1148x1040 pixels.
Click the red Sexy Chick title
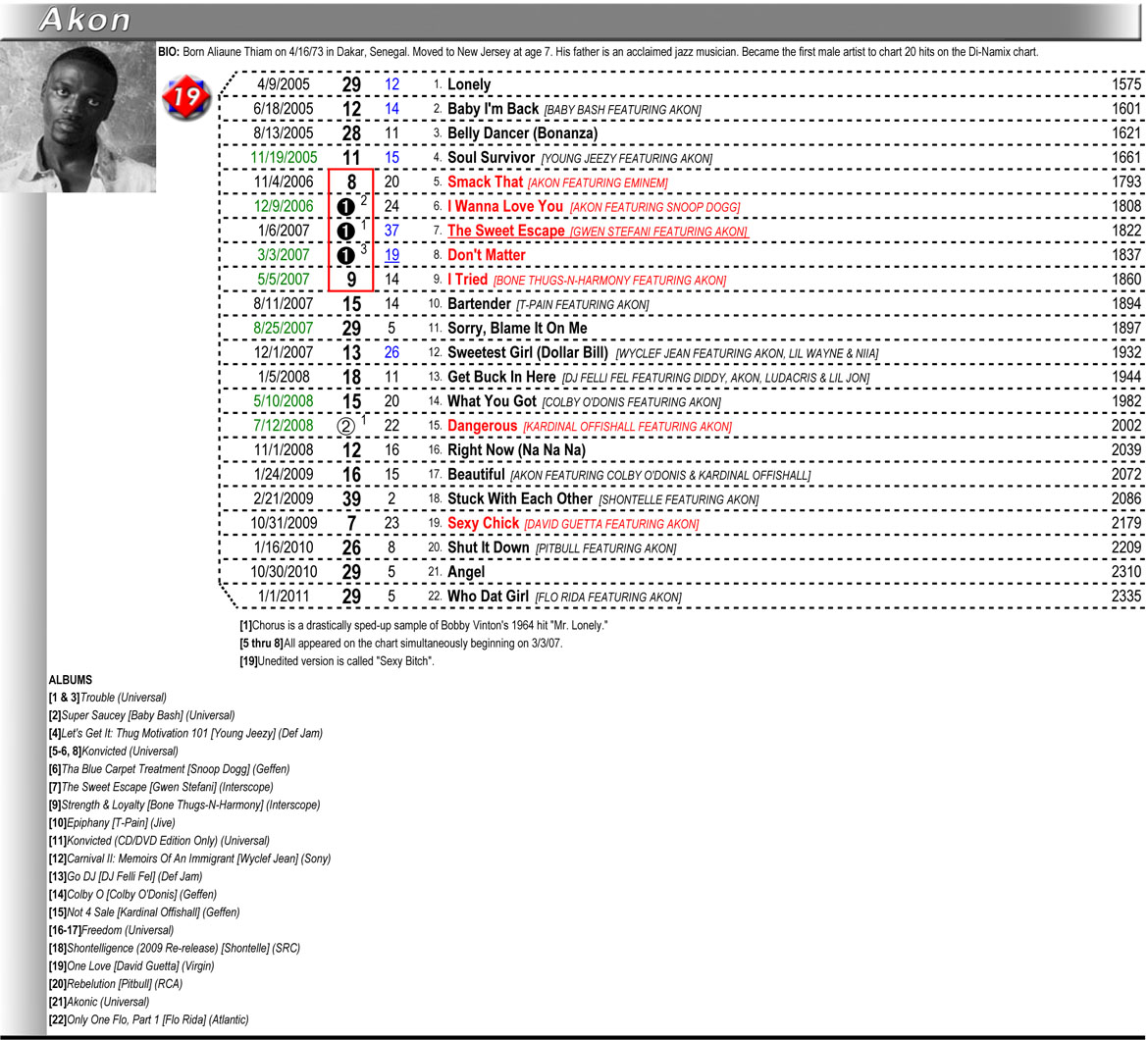(x=483, y=523)
